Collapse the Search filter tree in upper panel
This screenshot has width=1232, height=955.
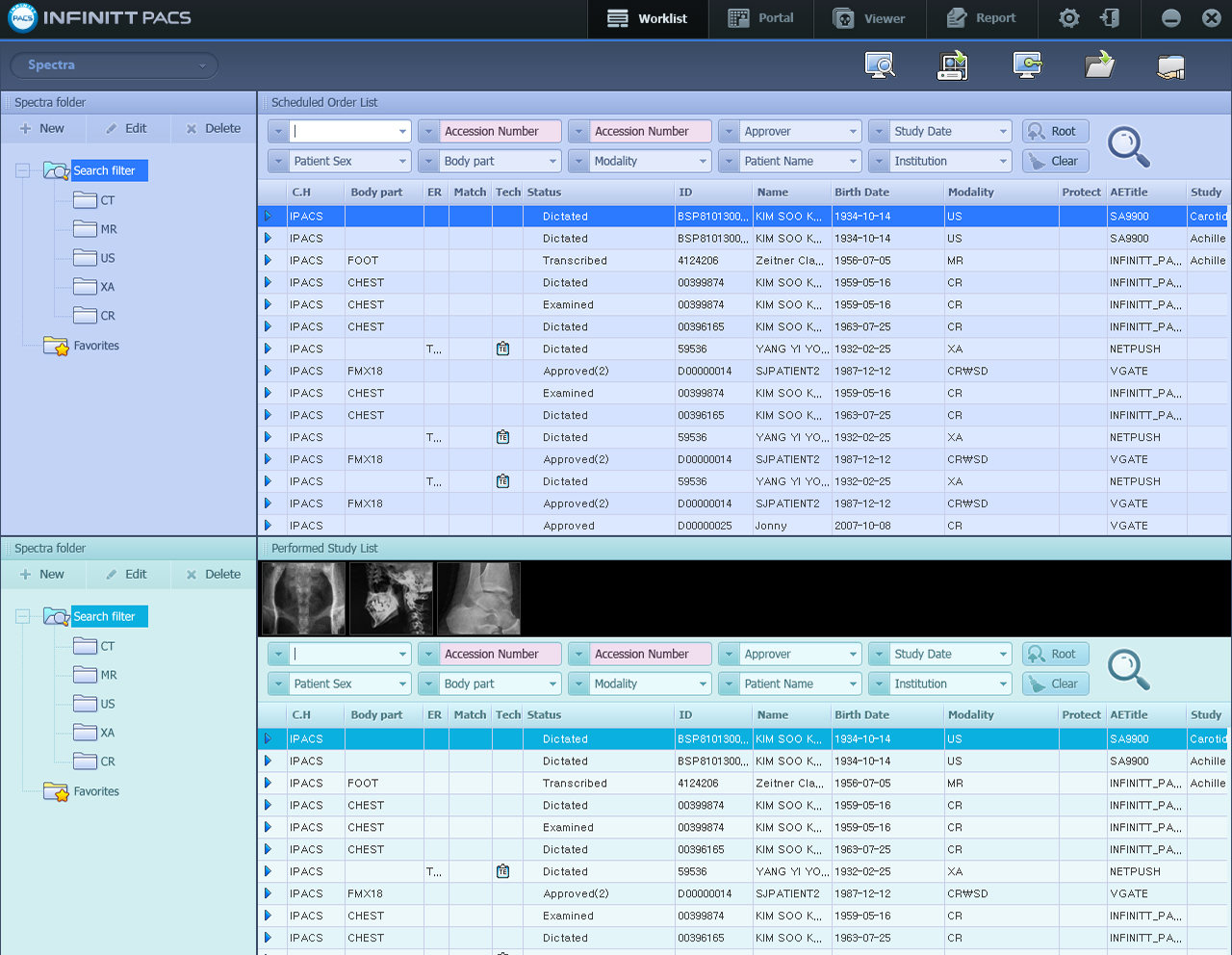click(x=22, y=171)
